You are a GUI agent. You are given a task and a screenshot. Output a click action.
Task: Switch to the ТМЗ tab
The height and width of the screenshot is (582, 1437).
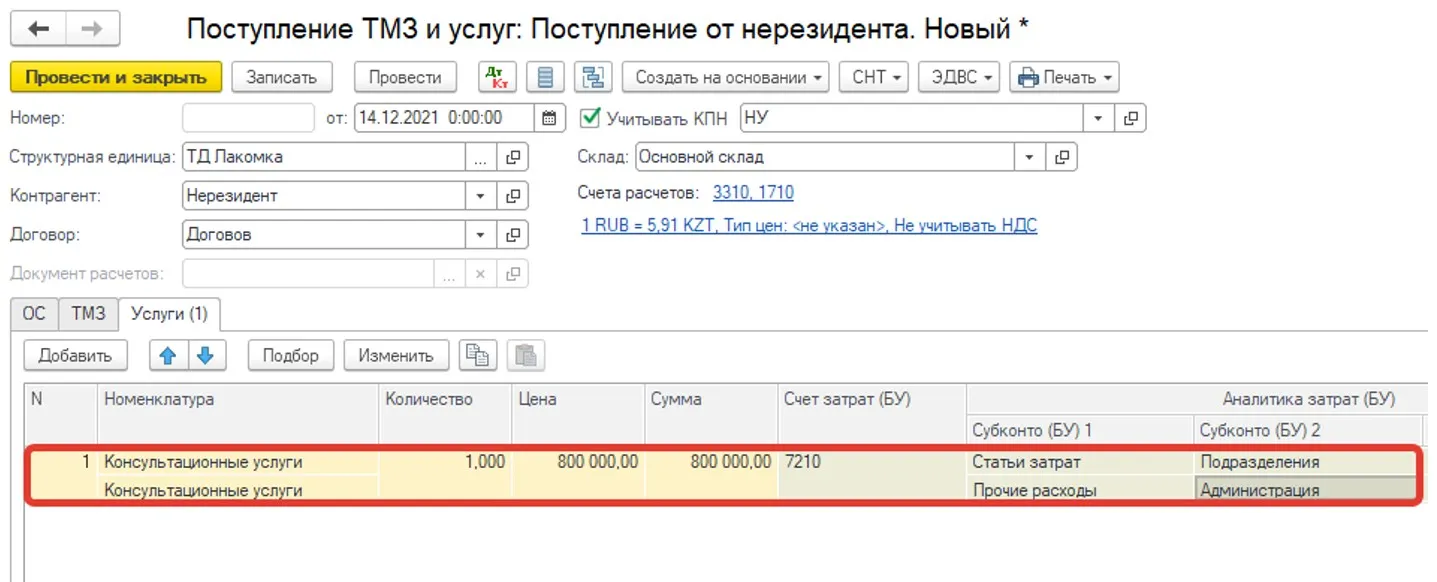point(88,313)
